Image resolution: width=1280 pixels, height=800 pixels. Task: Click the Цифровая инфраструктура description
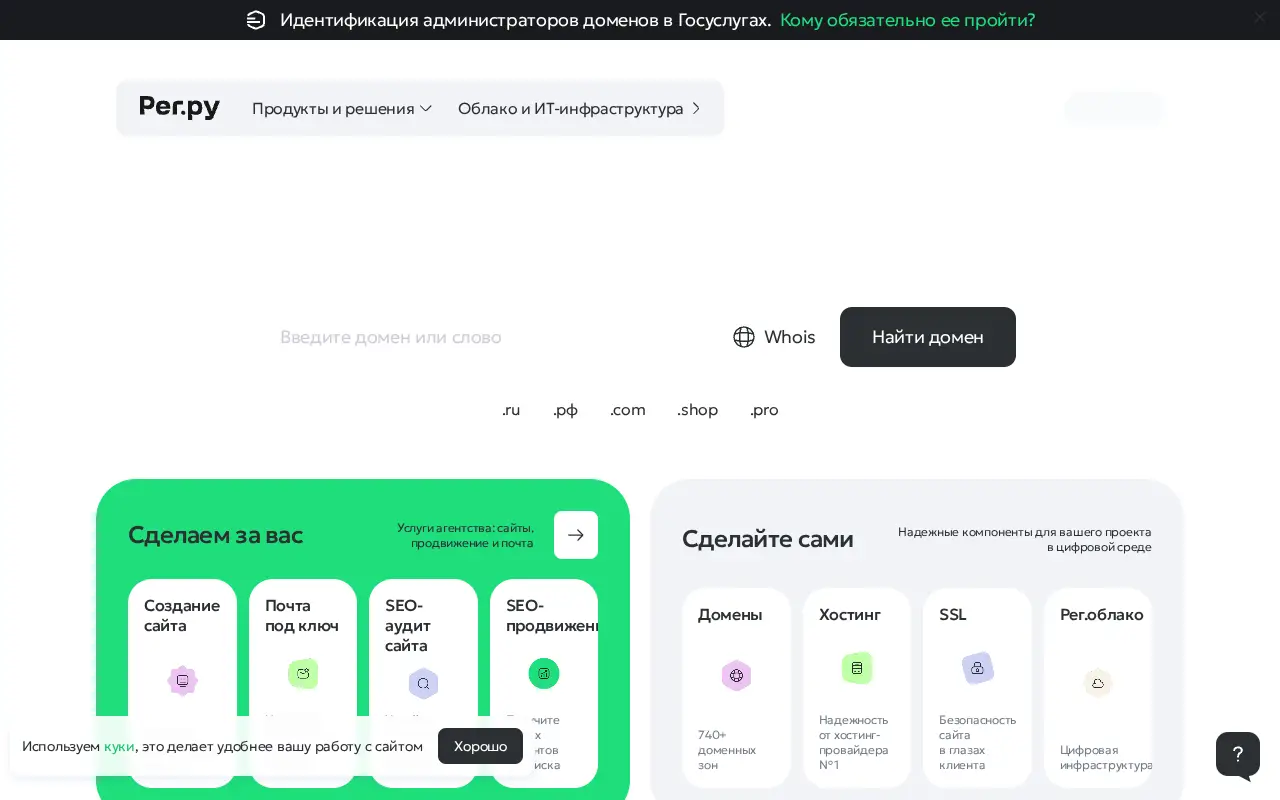(x=1106, y=758)
